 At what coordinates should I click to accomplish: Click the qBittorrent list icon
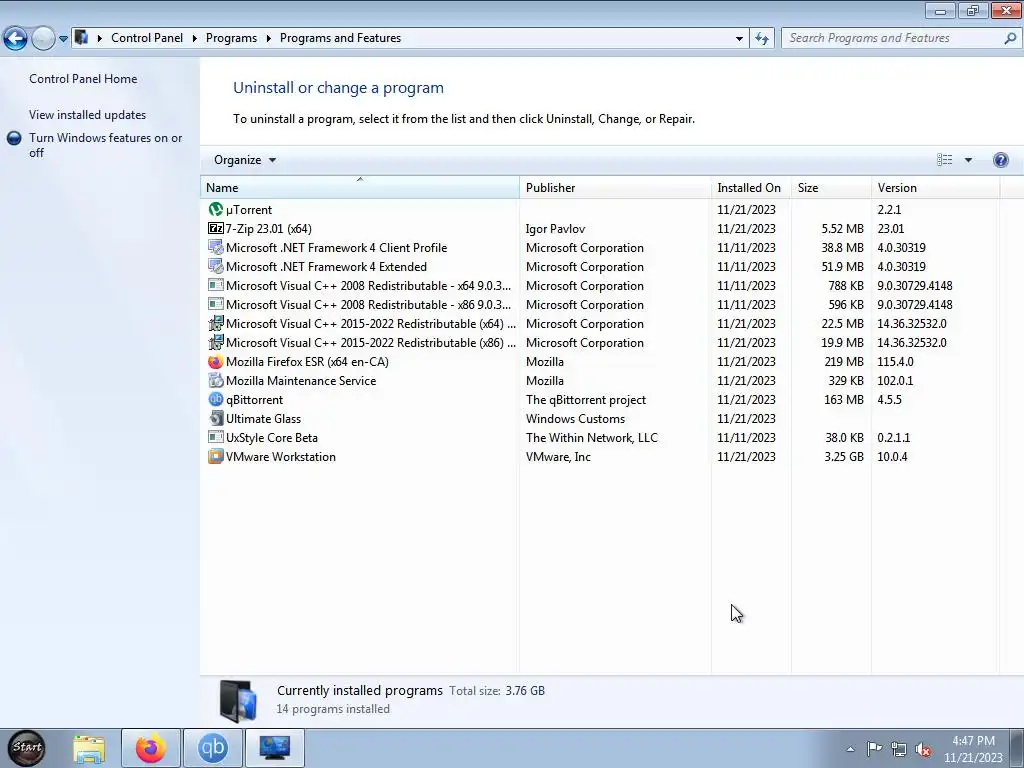pos(216,399)
